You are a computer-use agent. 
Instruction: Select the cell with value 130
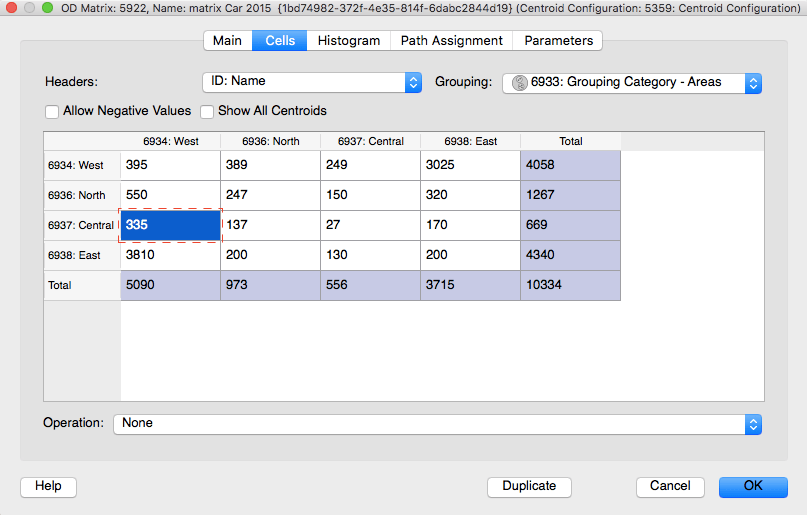click(371, 255)
